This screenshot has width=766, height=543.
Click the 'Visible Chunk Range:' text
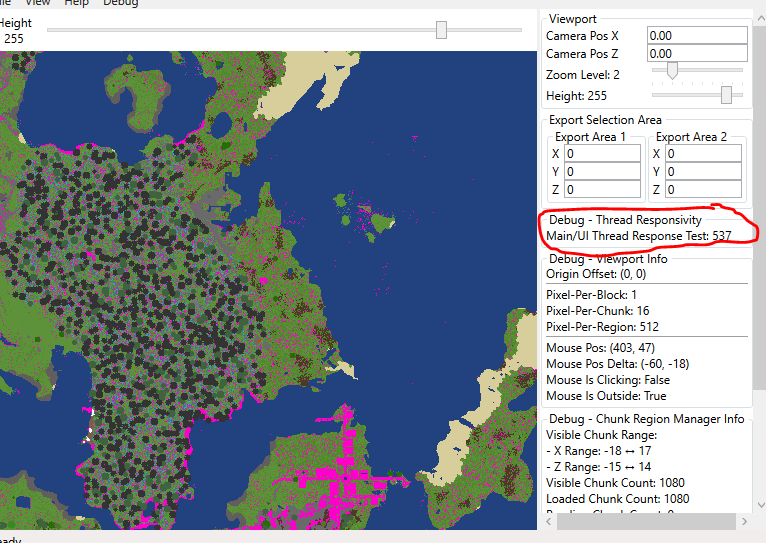[x=601, y=435]
